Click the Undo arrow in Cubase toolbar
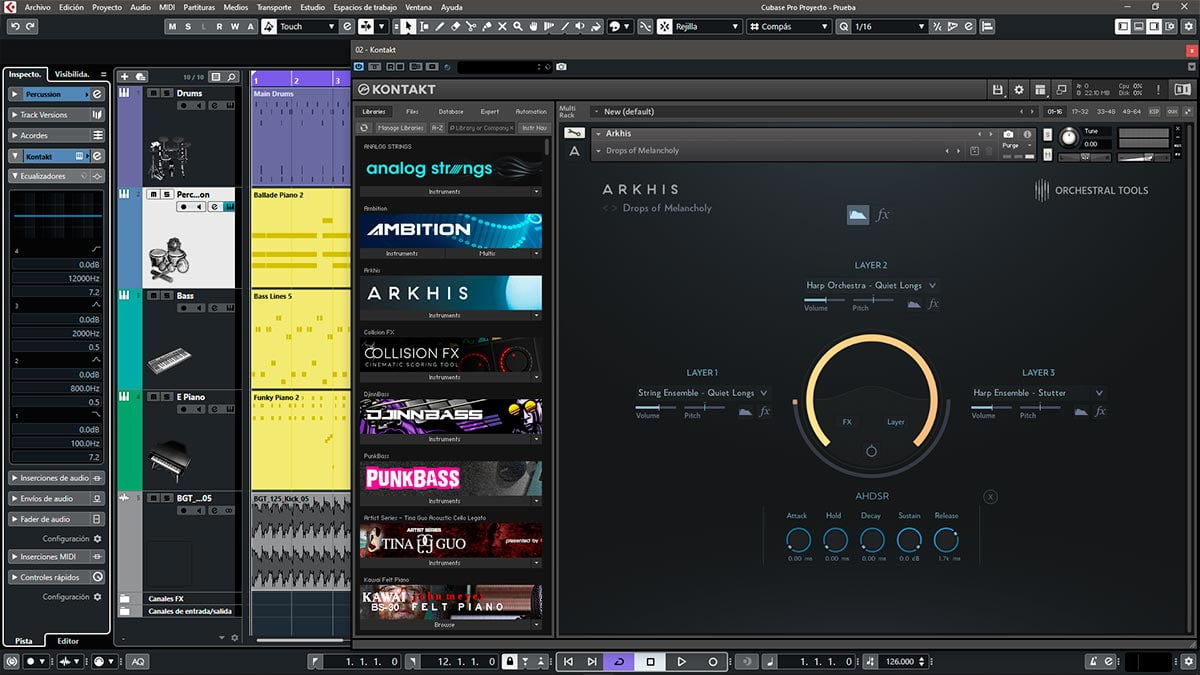Viewport: 1200px width, 675px height. [14, 27]
